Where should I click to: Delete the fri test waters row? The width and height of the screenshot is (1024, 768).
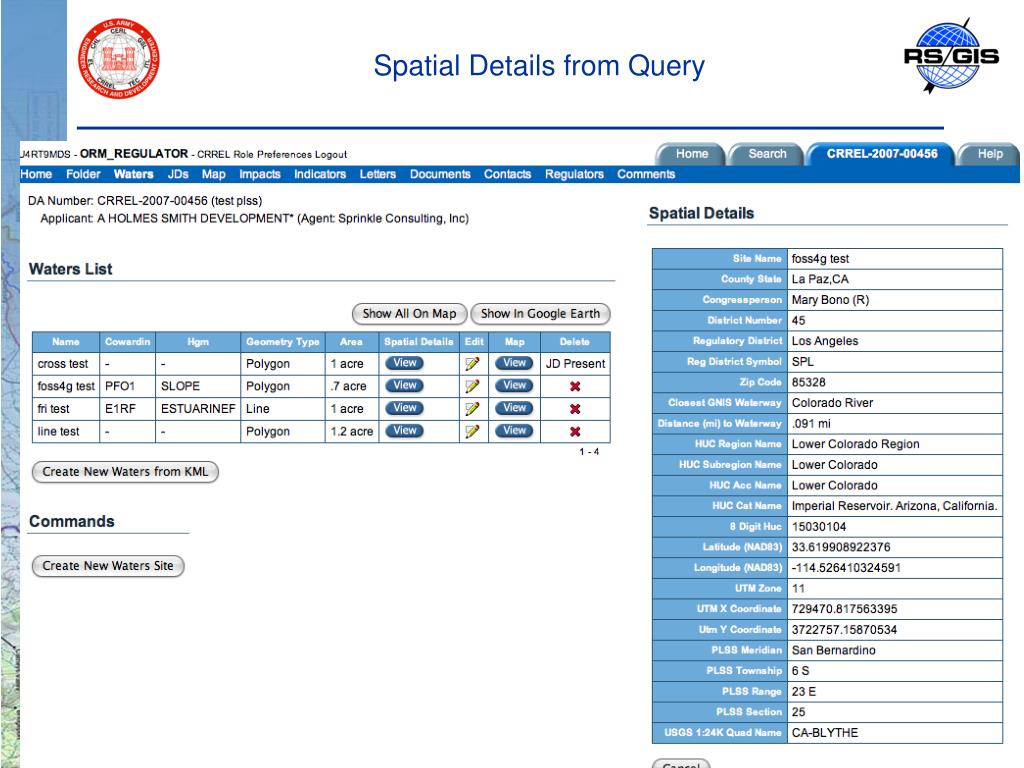coord(575,409)
